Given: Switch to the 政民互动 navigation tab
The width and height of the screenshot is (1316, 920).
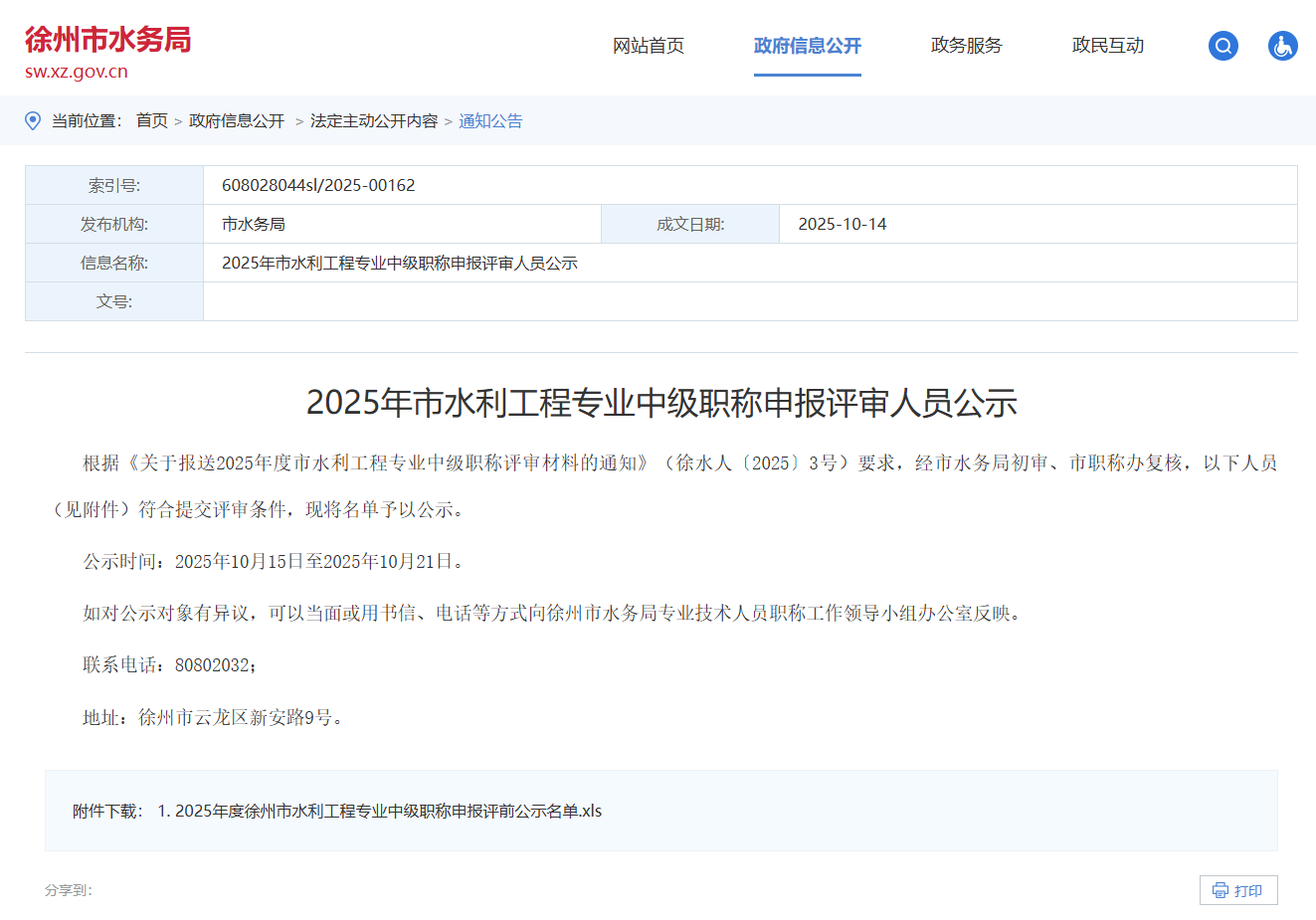Looking at the screenshot, I should coord(1107,46).
